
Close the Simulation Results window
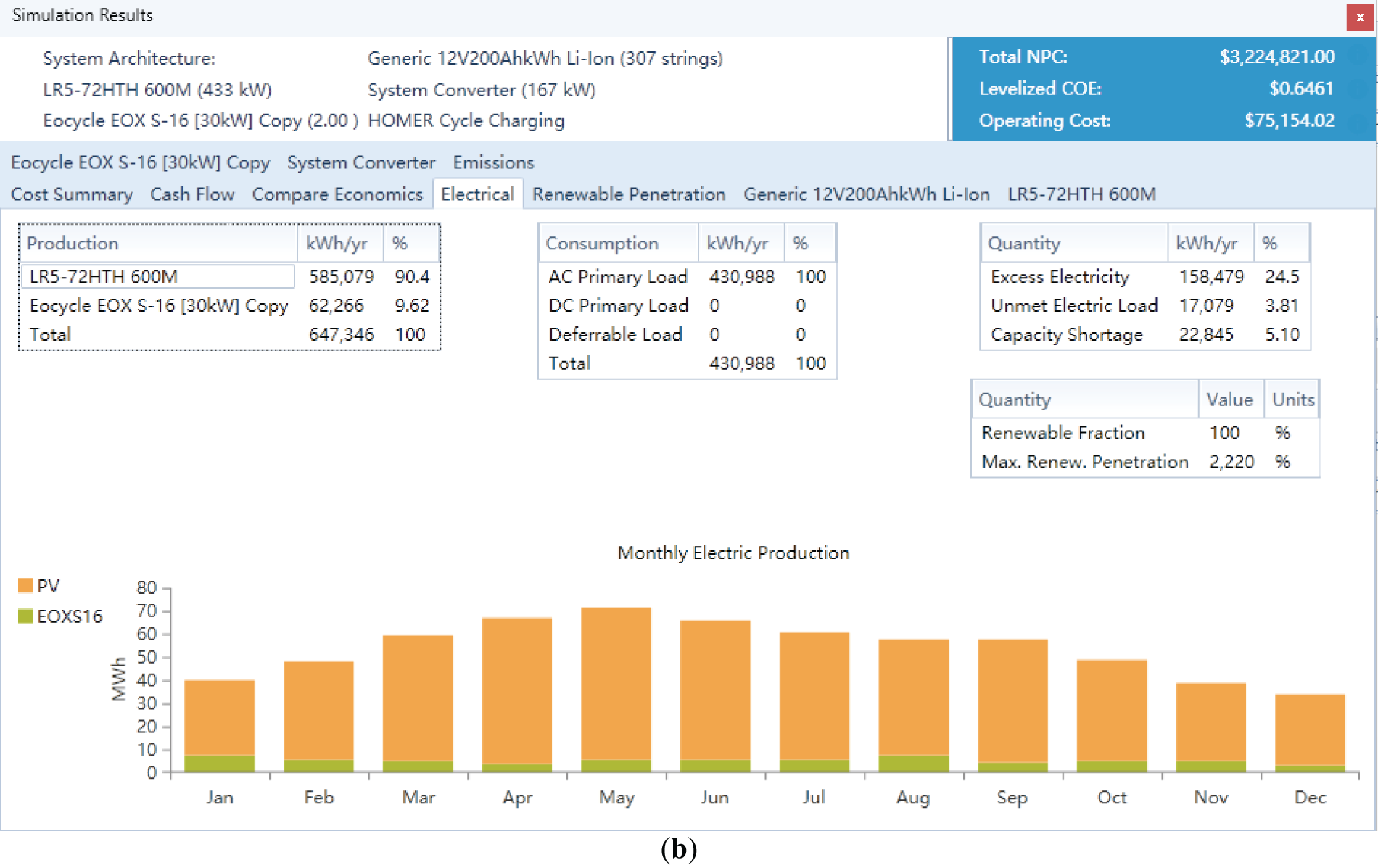click(1360, 17)
